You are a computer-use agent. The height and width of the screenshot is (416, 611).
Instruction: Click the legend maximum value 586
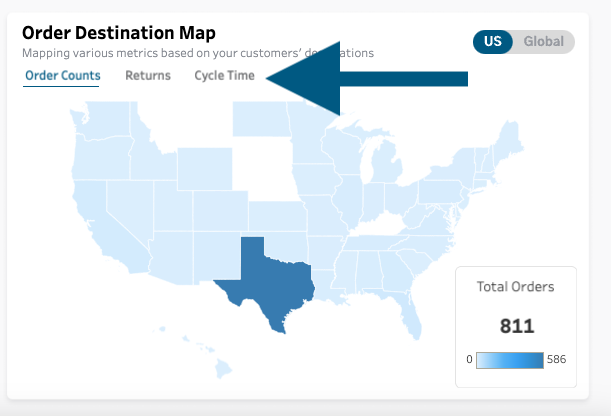pos(556,360)
